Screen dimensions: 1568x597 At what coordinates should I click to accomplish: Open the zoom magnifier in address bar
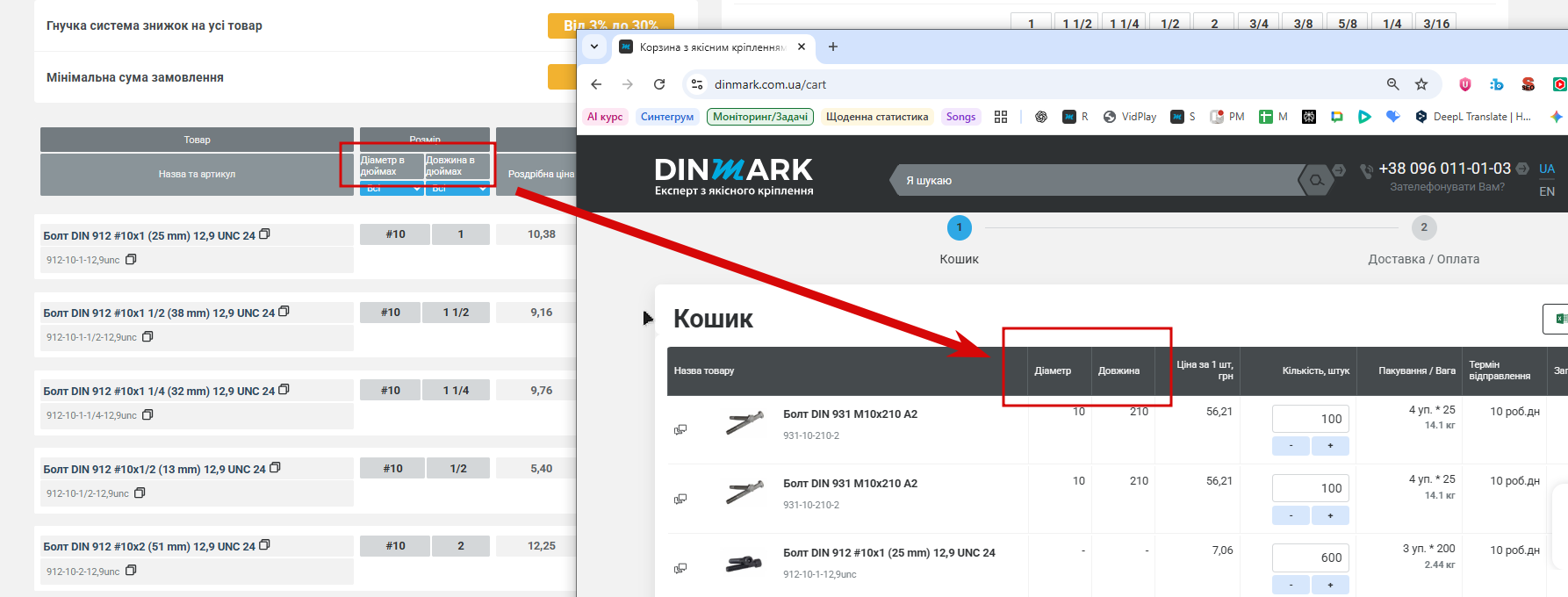pyautogui.click(x=1392, y=84)
